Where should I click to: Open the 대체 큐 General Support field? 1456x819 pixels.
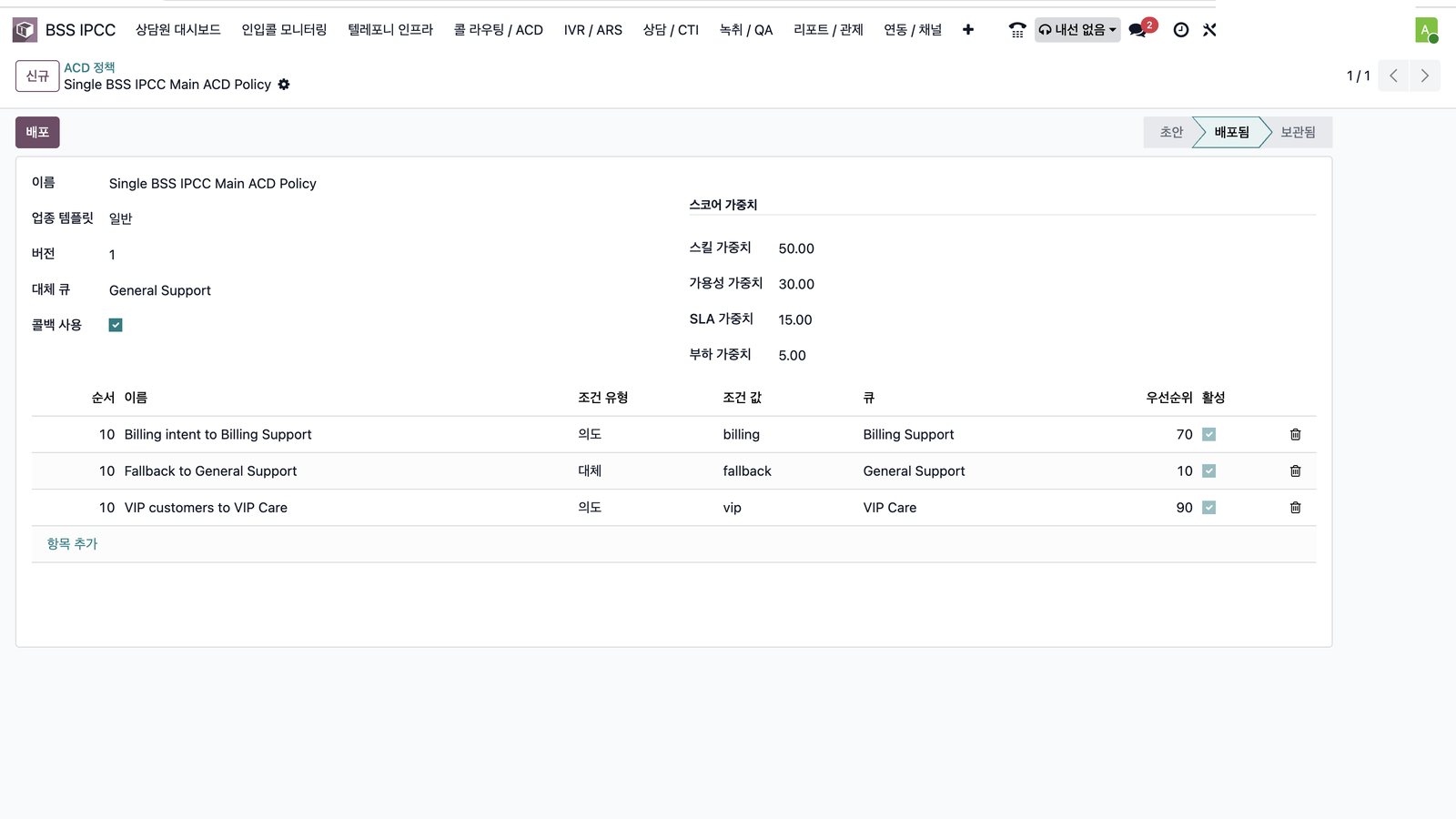(160, 290)
